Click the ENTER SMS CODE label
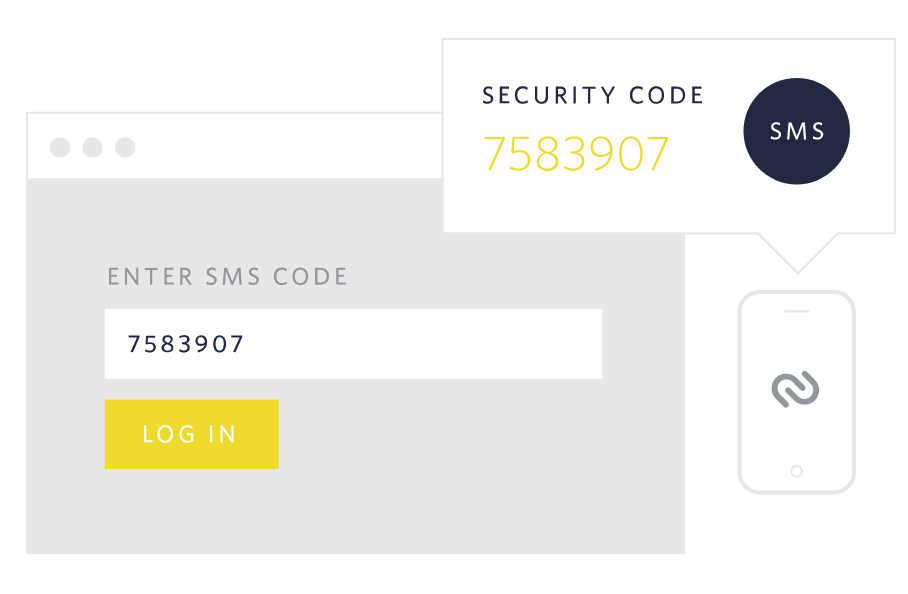 pyautogui.click(x=228, y=277)
